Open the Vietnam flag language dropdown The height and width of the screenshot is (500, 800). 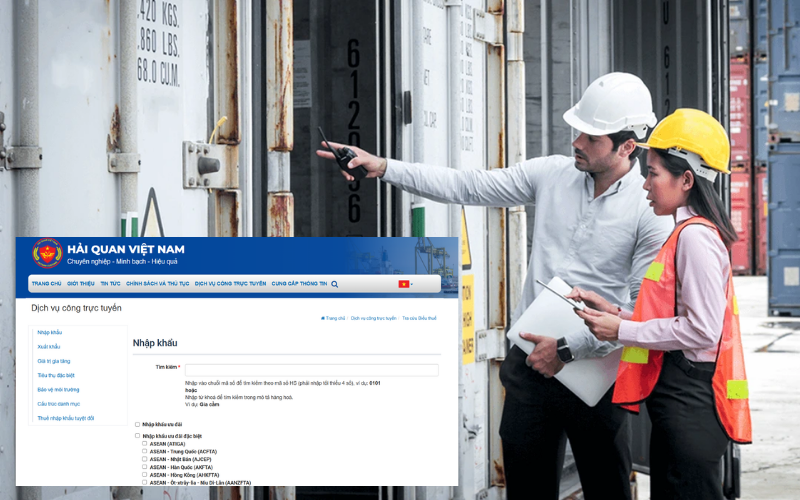tap(406, 284)
